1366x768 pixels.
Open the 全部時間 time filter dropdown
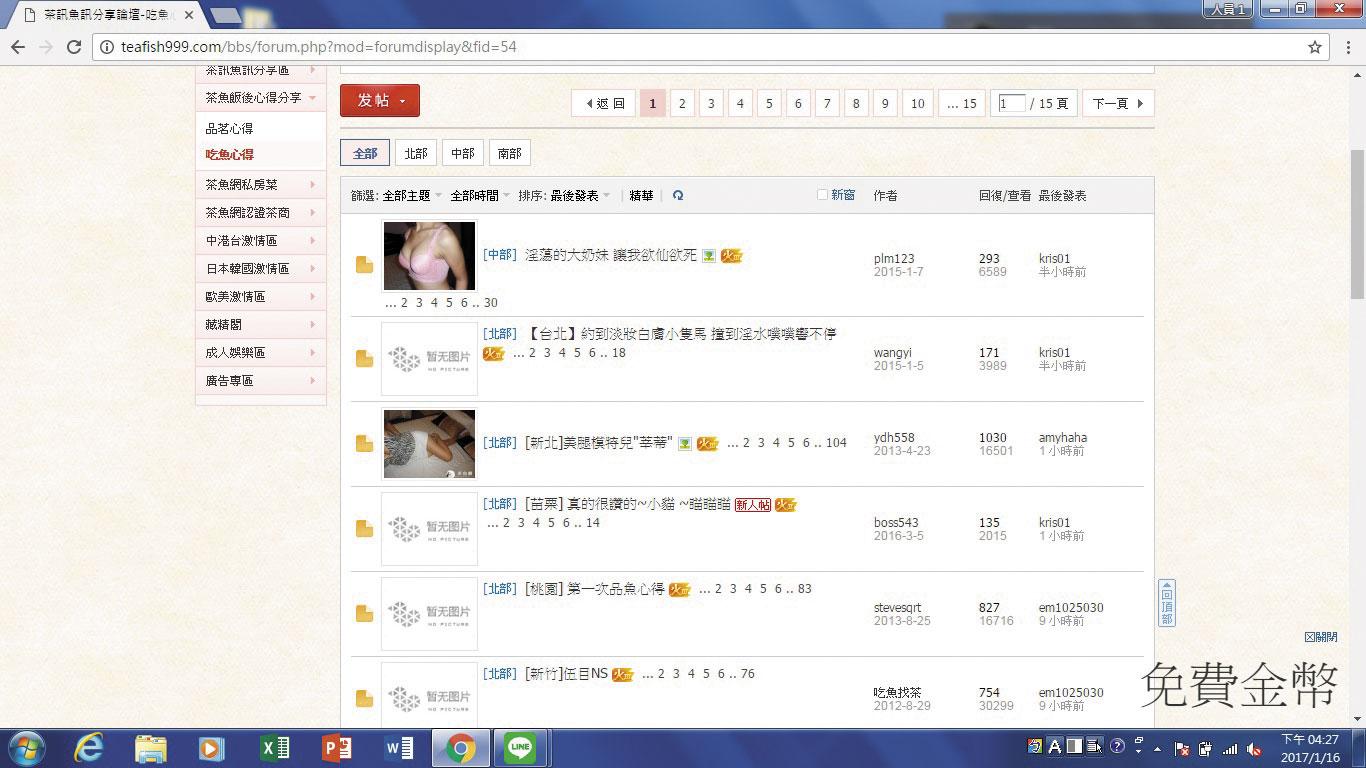click(480, 196)
